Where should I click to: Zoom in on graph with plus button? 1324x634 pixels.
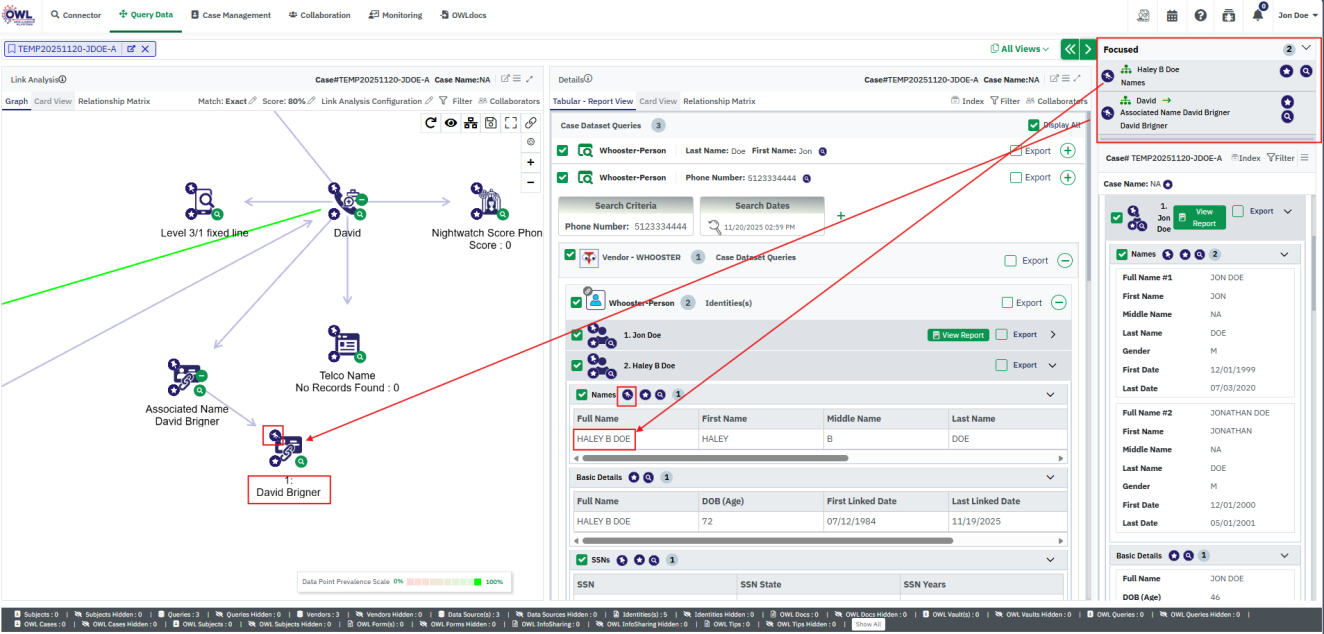point(530,162)
